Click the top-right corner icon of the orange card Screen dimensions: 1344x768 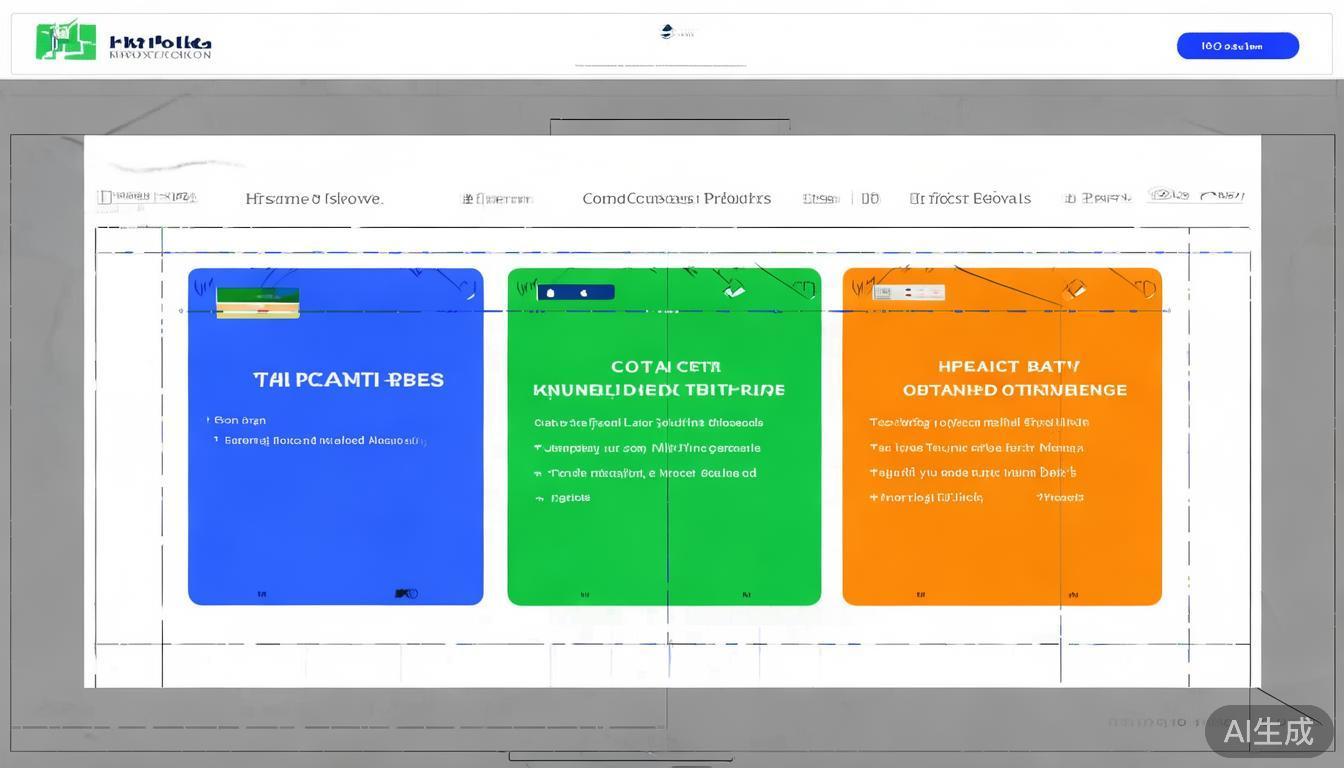pyautogui.click(x=1145, y=290)
